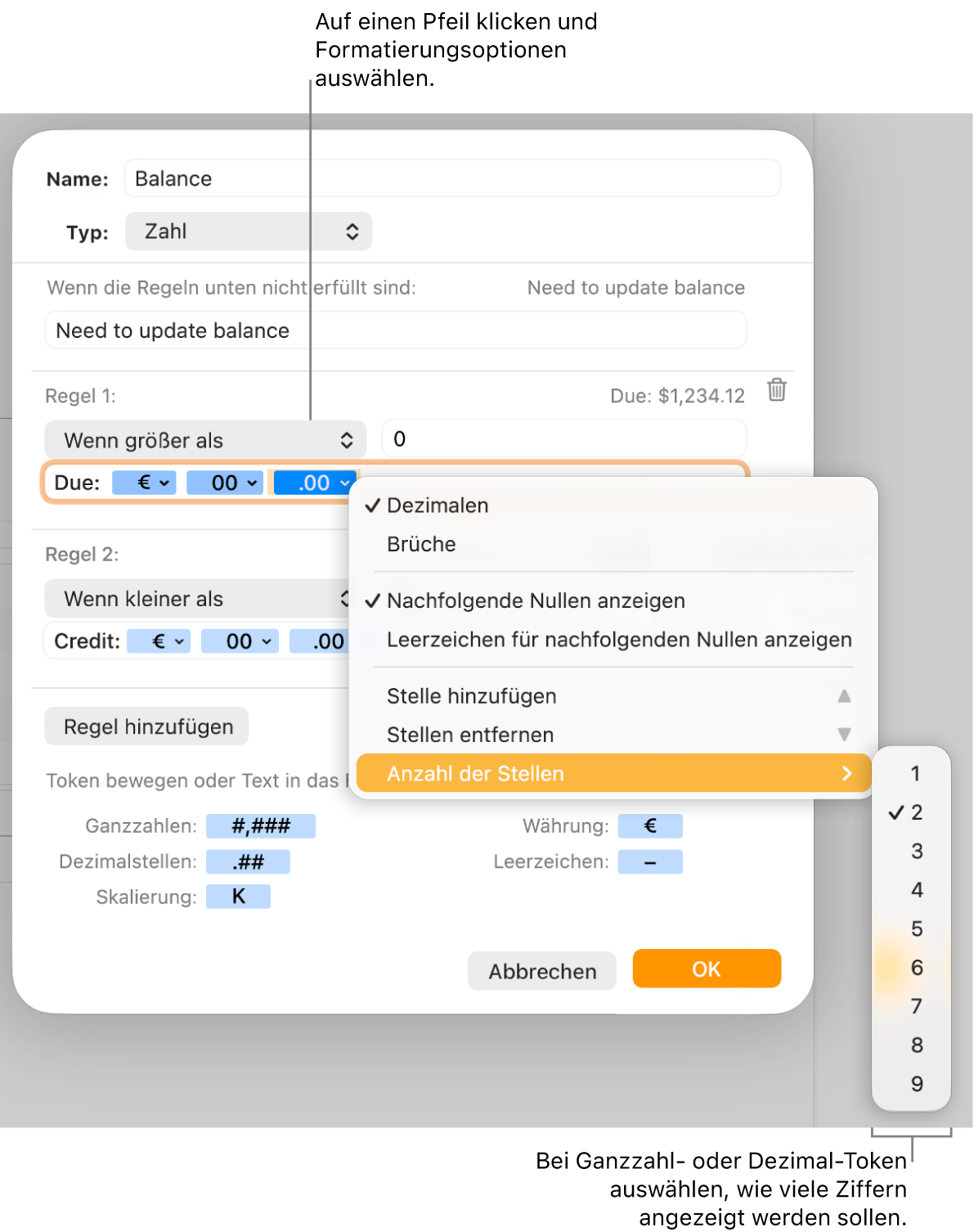Select the Dezimalen menu option

613,506
